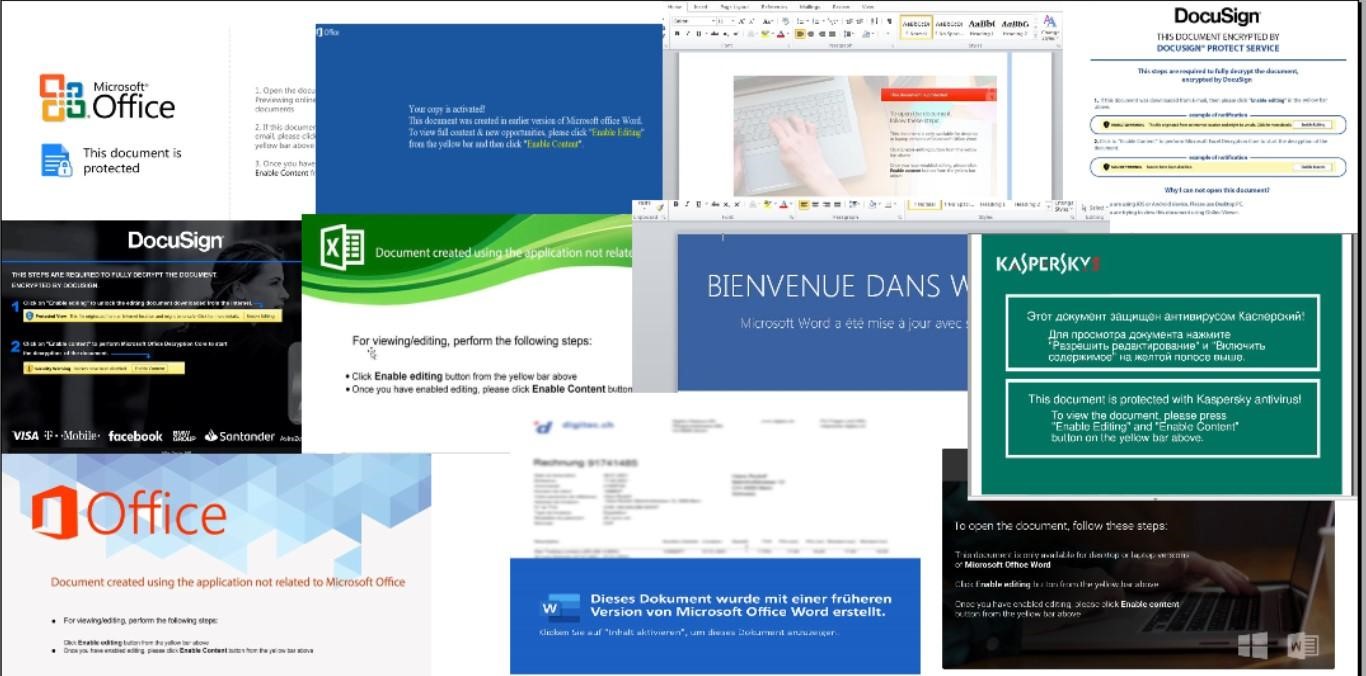Click Clear Formatting in laptop-photo Word window
The width and height of the screenshot is (1366, 676).
786,20
